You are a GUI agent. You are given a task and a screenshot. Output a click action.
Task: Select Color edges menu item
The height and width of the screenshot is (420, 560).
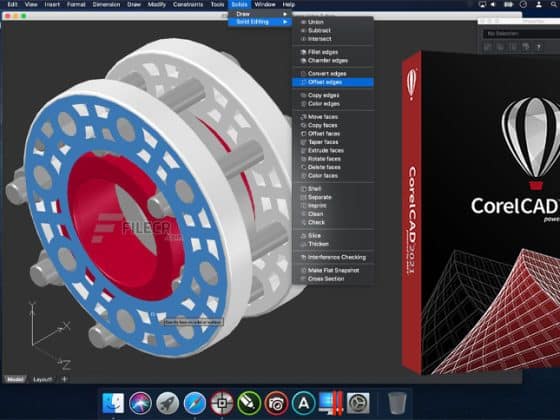[333, 104]
